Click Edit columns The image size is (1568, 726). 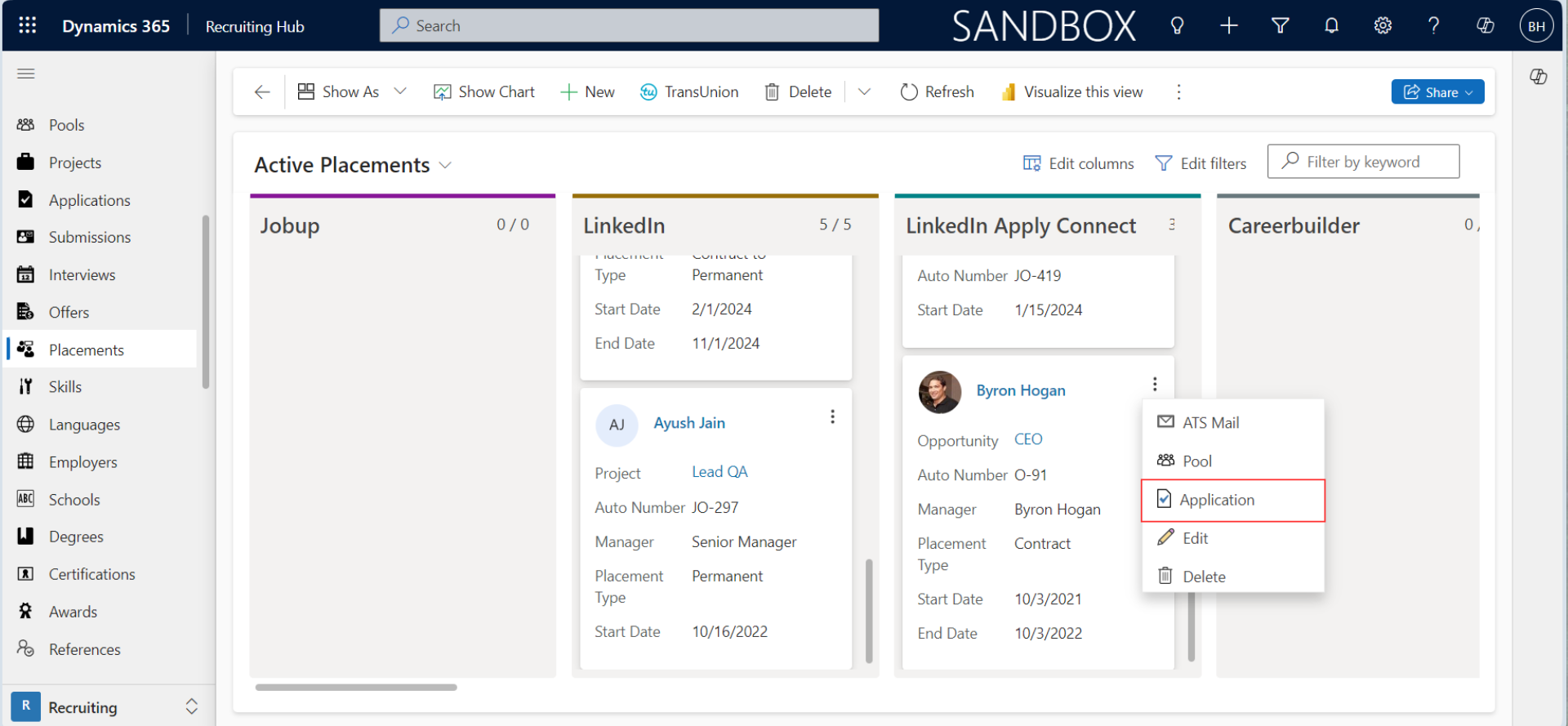[1078, 163]
